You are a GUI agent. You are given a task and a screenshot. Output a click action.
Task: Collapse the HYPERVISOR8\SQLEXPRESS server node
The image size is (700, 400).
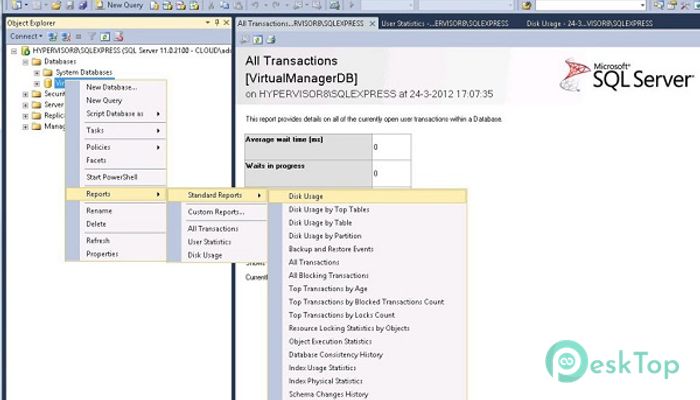(14, 51)
